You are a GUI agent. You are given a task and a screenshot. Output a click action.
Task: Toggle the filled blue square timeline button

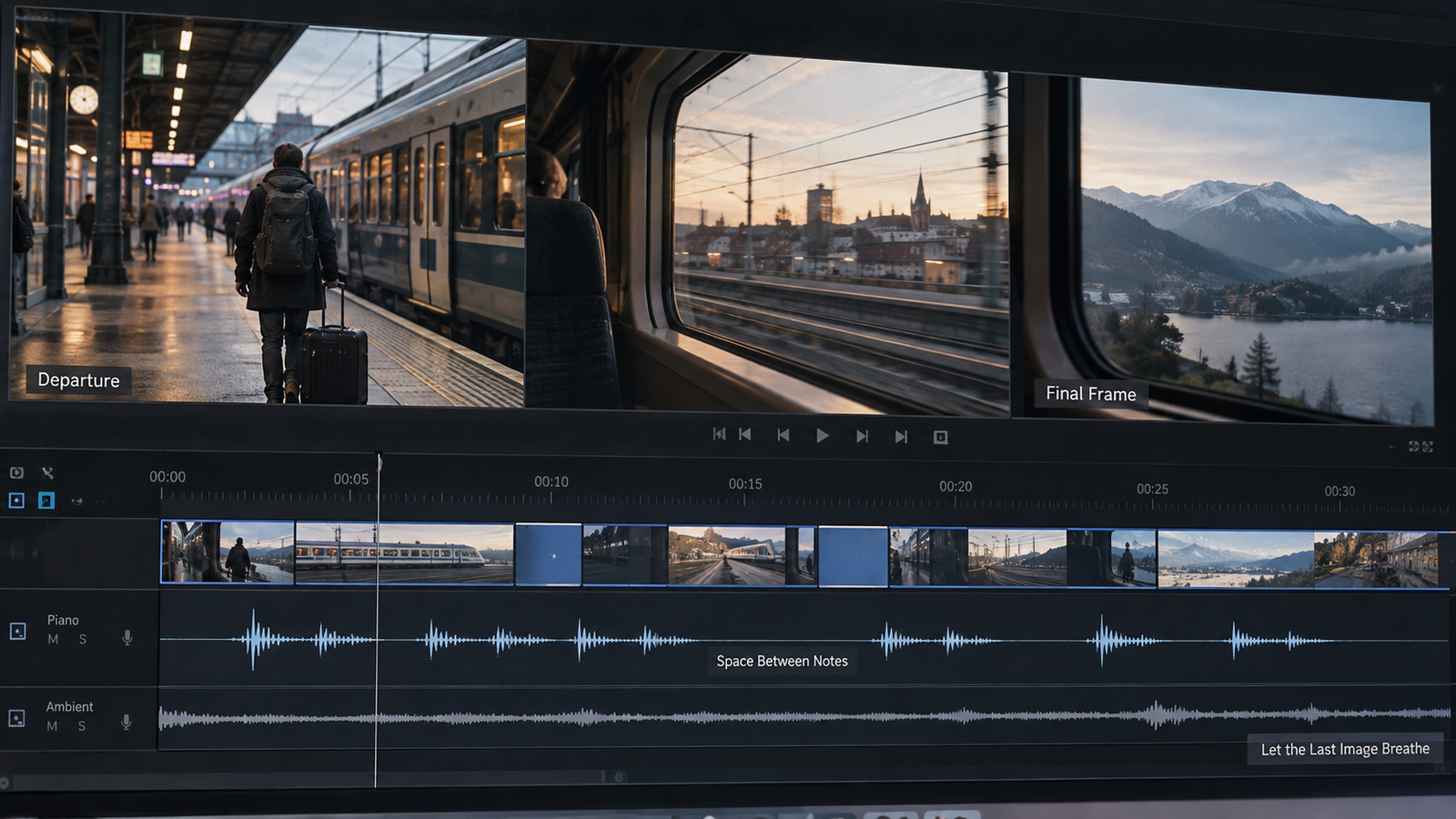(x=46, y=500)
